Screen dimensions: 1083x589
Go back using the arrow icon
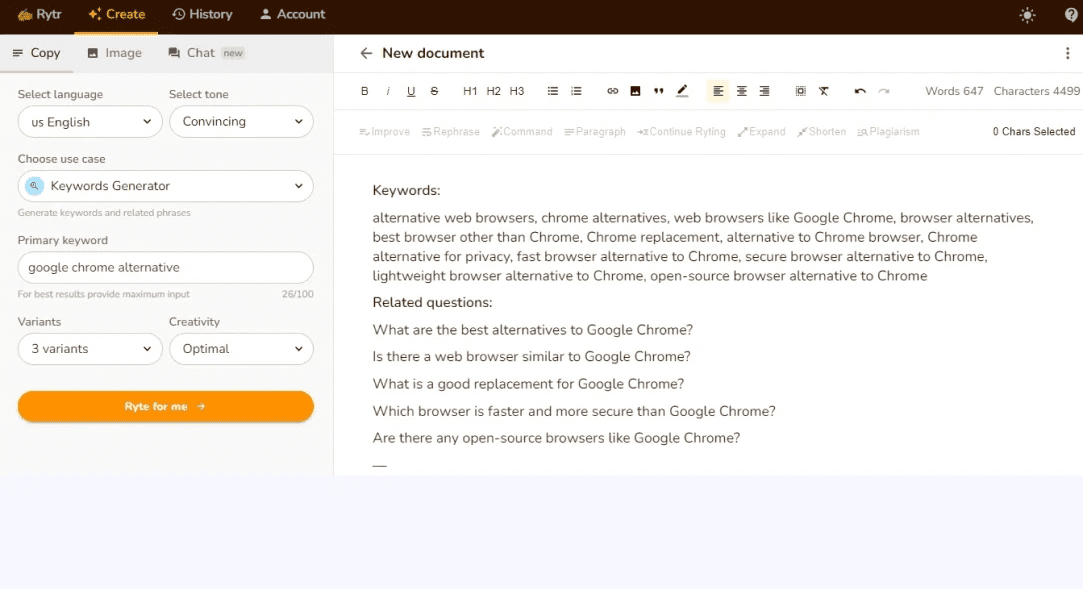pyautogui.click(x=366, y=53)
